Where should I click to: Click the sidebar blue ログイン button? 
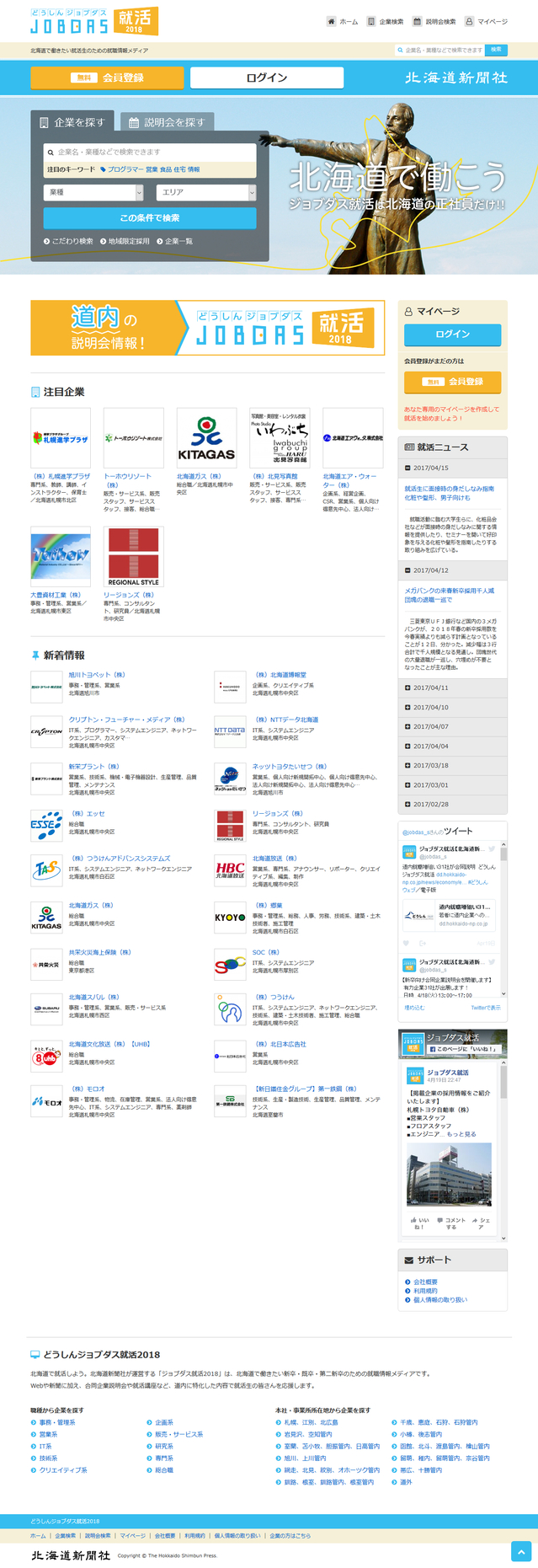tap(452, 334)
